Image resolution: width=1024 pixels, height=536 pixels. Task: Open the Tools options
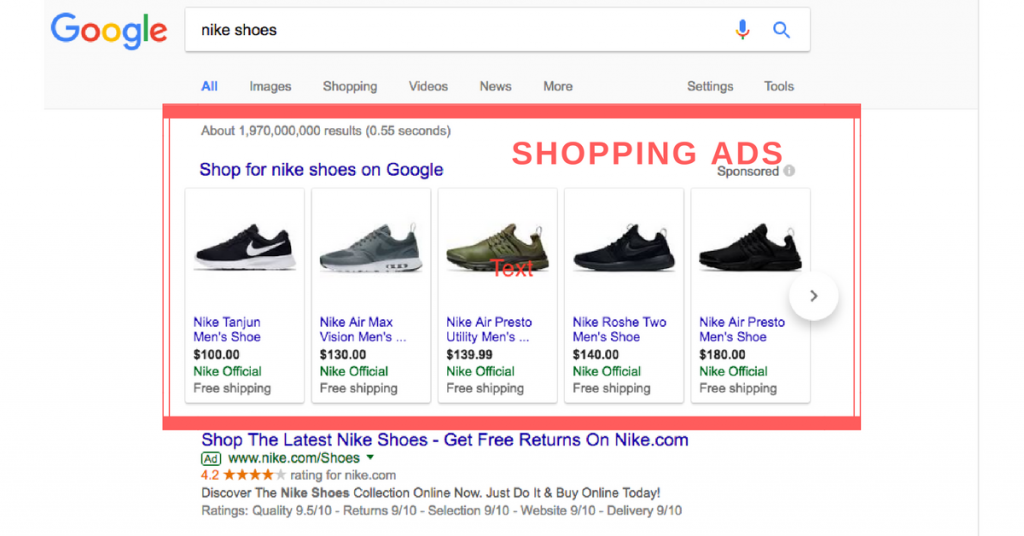[779, 86]
